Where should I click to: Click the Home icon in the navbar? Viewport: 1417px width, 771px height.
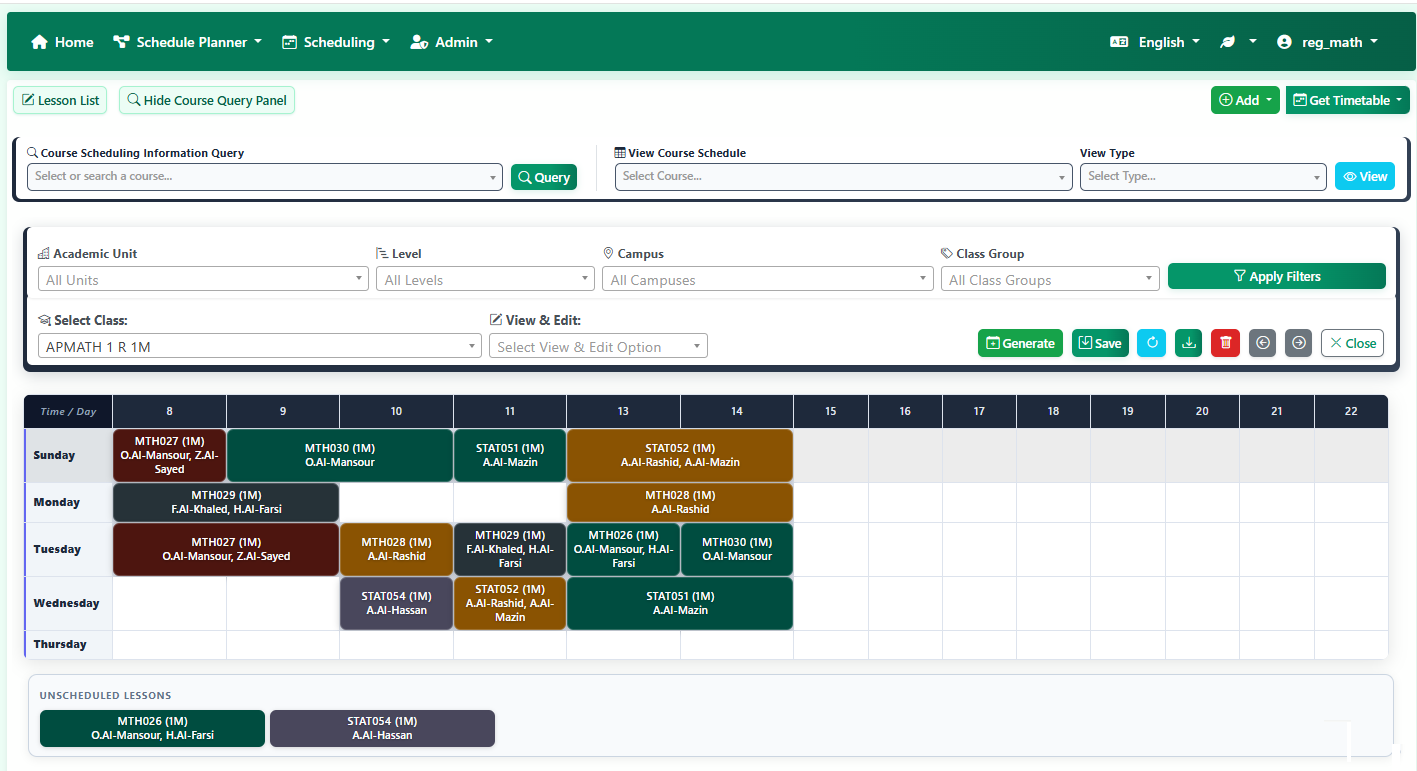tap(39, 41)
